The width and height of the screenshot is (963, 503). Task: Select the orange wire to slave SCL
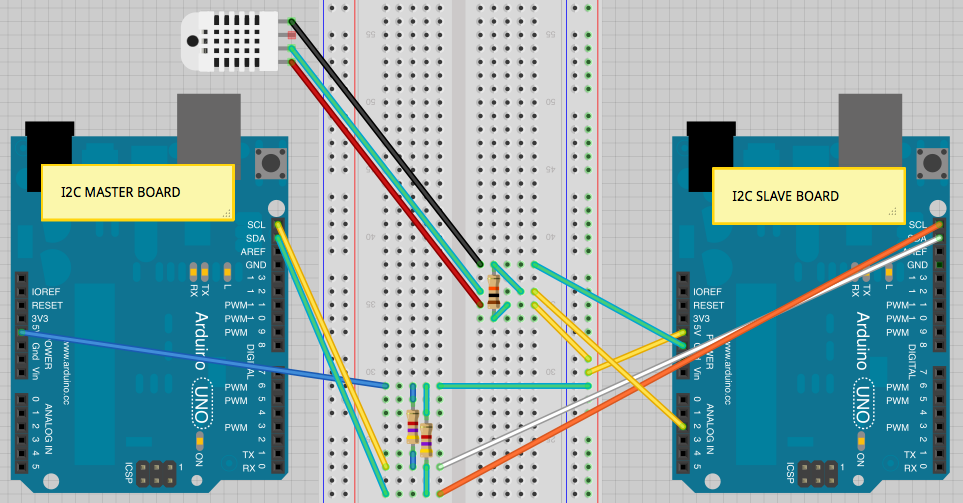tap(690, 359)
